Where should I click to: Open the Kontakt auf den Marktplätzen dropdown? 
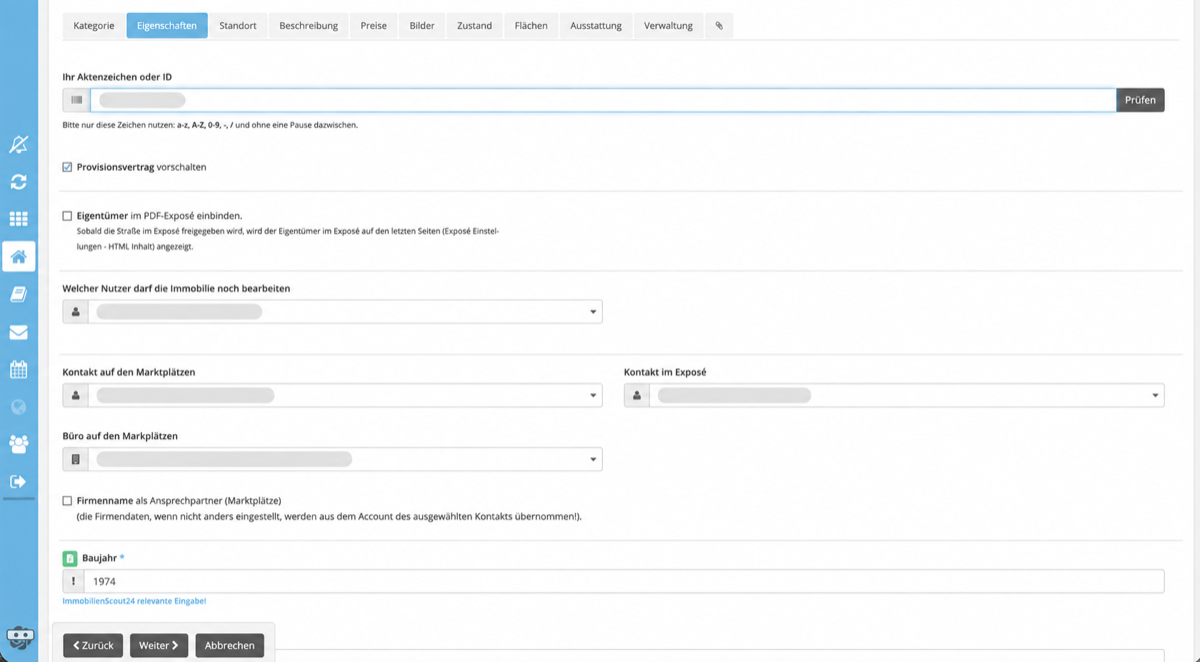coord(345,396)
